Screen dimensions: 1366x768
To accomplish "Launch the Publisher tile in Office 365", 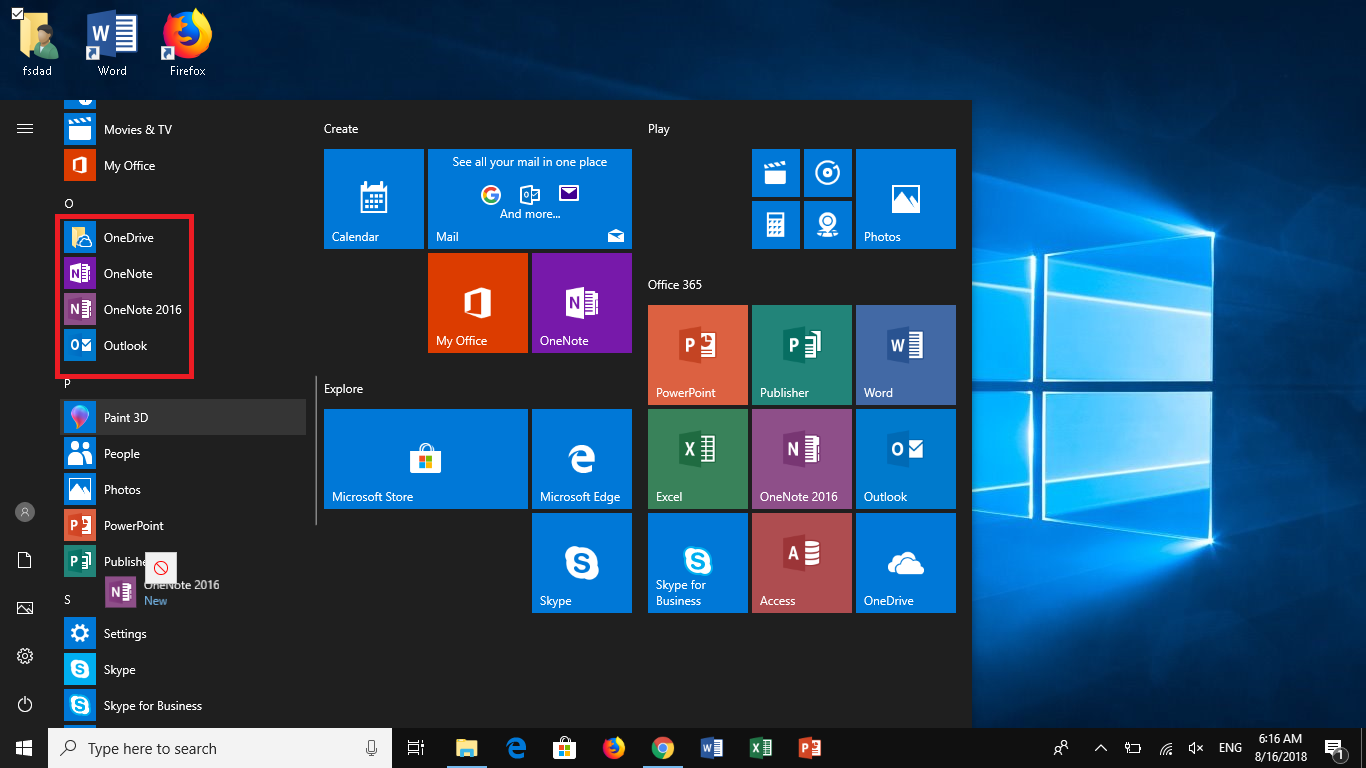I will point(802,355).
